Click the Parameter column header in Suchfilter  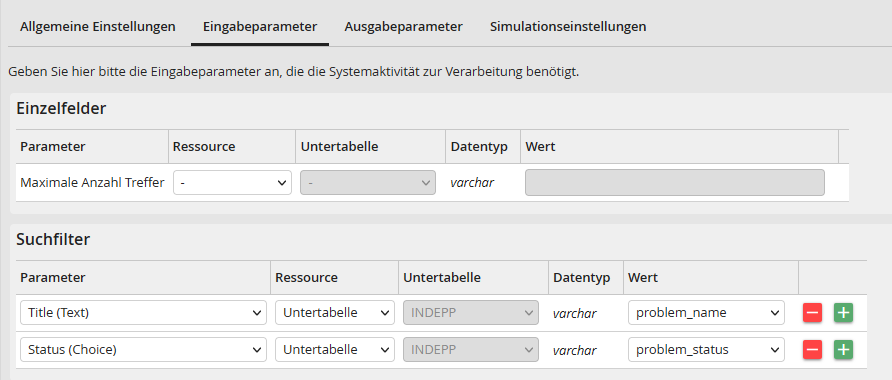[53, 278]
